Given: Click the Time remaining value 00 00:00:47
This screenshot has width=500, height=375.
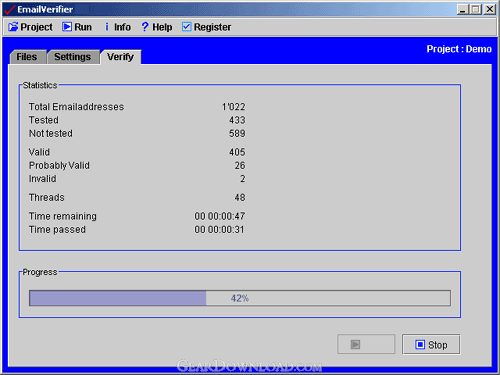Looking at the screenshot, I should click(220, 216).
